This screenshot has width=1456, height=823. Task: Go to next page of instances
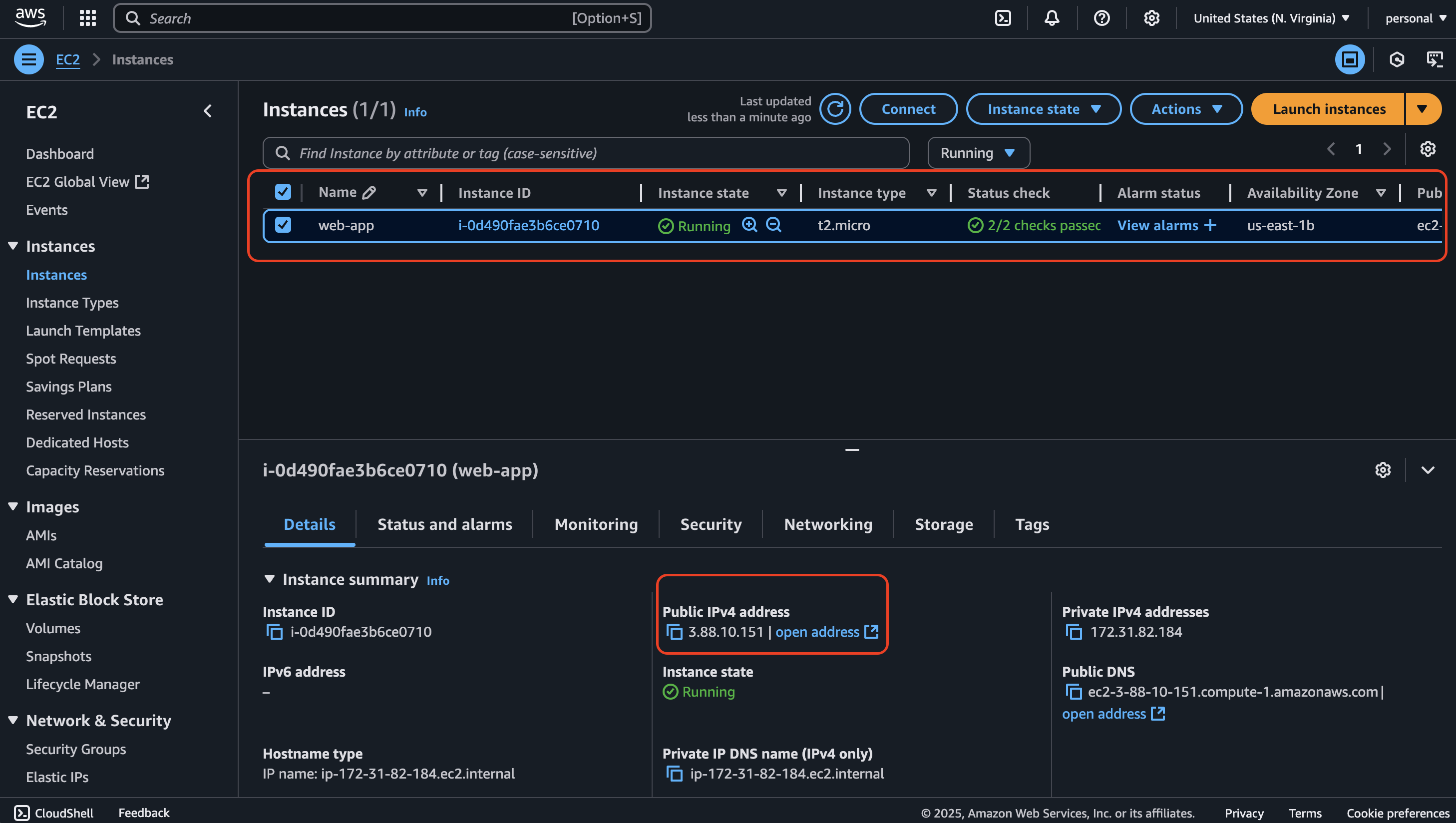point(1387,149)
